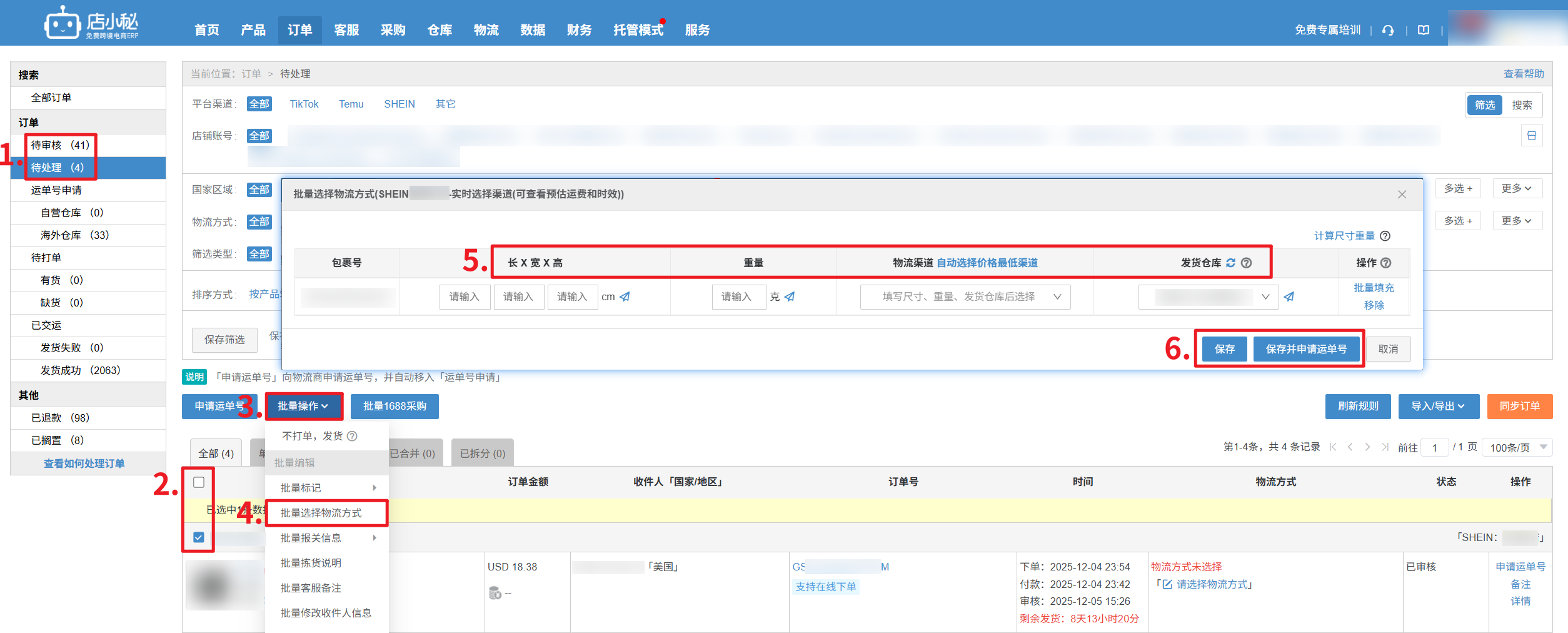Close the batch logistics dialog
Screen dimensions: 1568x633
tap(1402, 195)
